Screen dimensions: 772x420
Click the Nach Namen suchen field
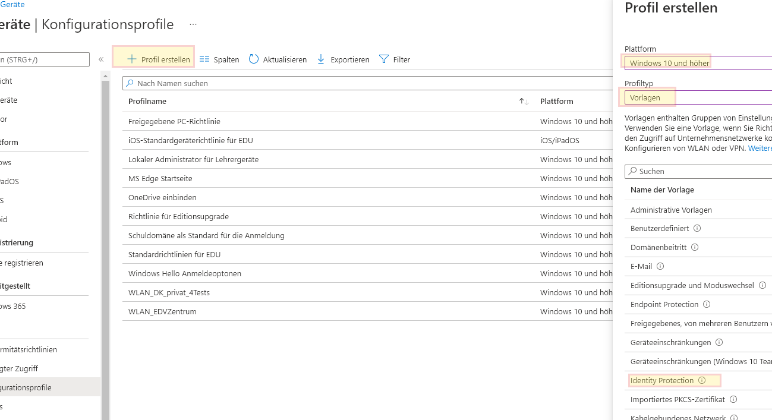(x=320, y=83)
